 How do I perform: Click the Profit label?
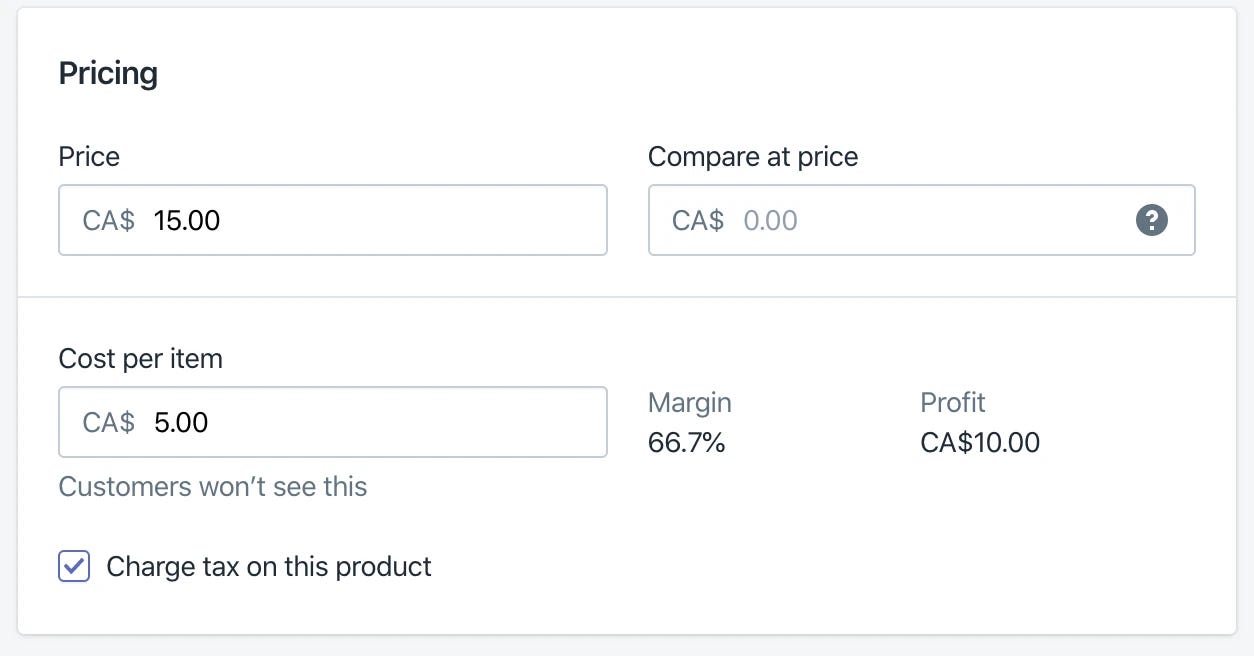[x=952, y=402]
